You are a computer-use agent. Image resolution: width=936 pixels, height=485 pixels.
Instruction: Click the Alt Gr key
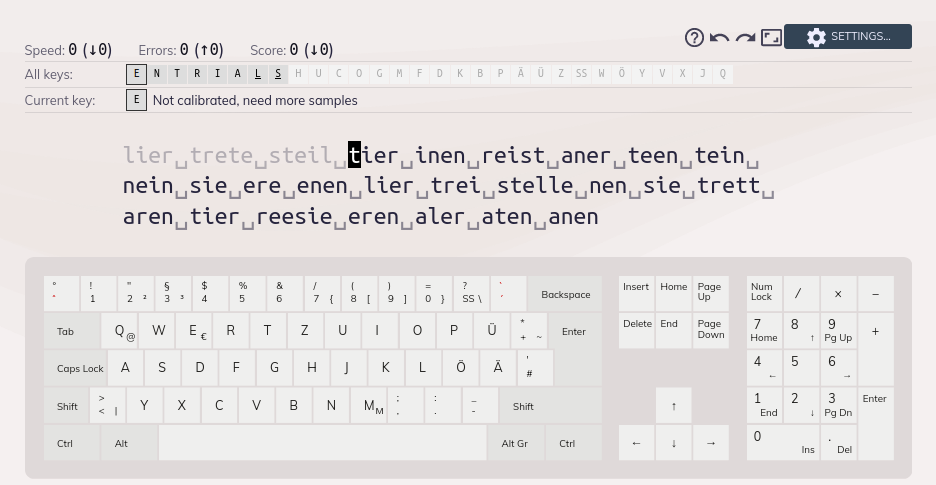(515, 443)
